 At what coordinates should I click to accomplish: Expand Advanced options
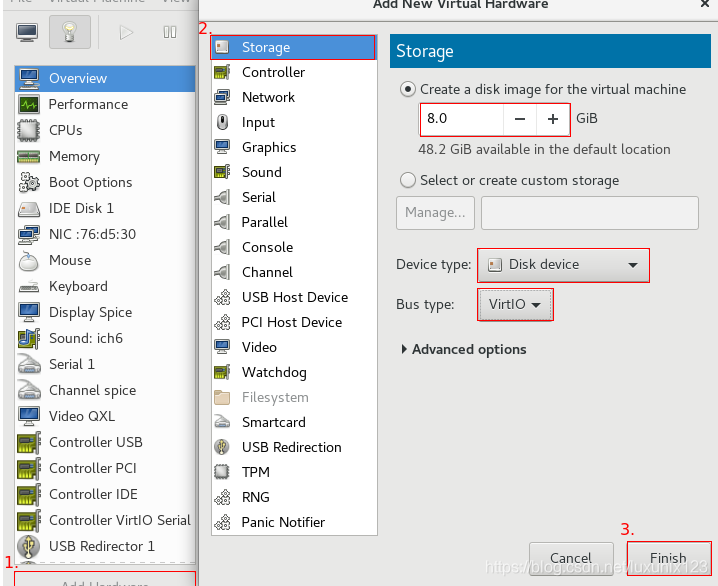coord(464,350)
